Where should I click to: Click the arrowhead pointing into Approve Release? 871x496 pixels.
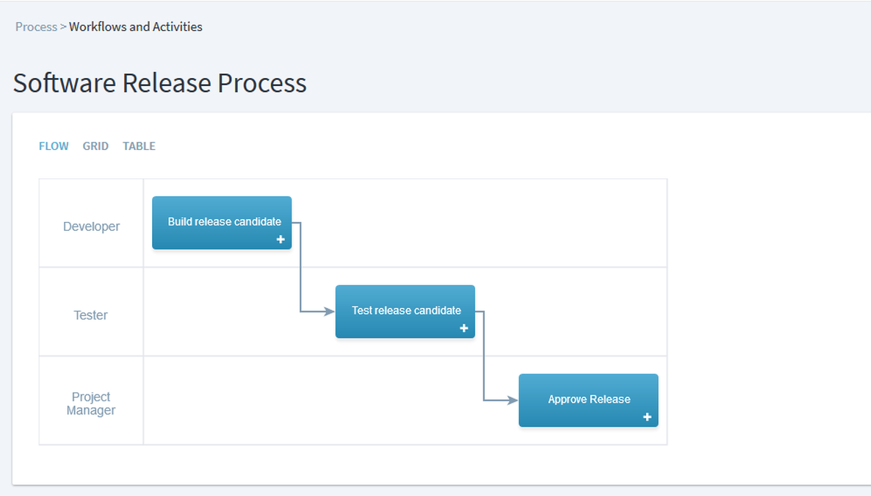512,400
